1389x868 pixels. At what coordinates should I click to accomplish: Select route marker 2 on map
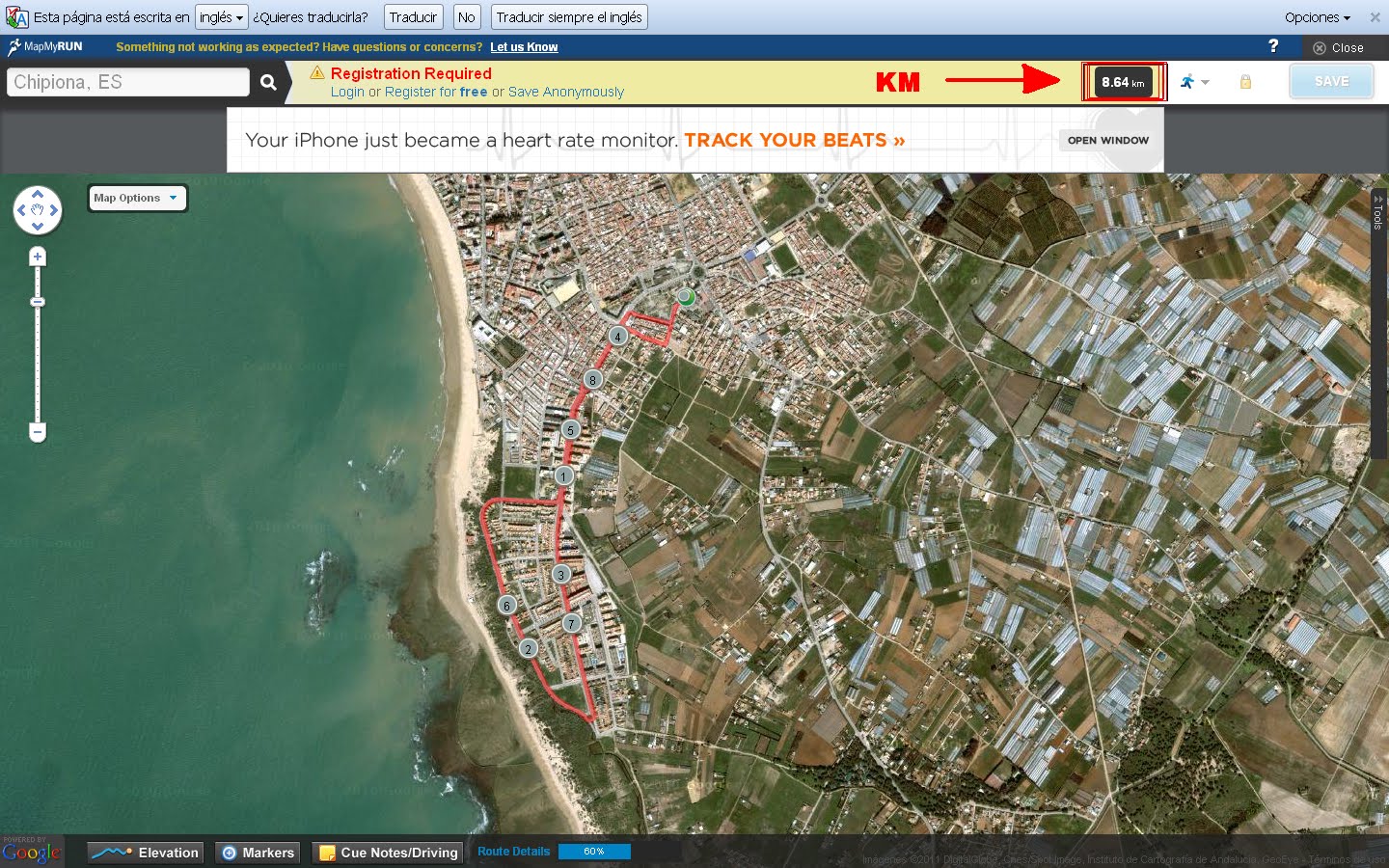[x=528, y=649]
